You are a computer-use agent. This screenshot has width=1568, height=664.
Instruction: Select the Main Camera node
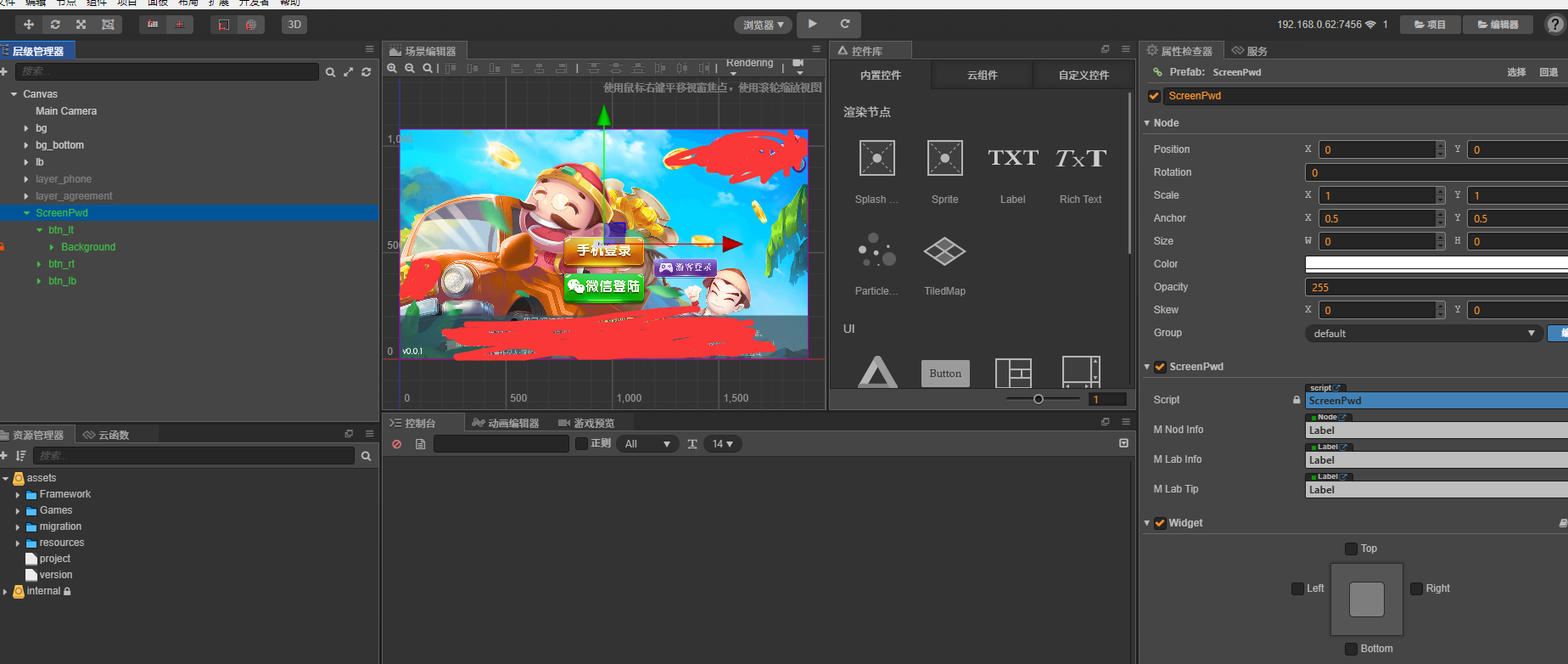(66, 111)
